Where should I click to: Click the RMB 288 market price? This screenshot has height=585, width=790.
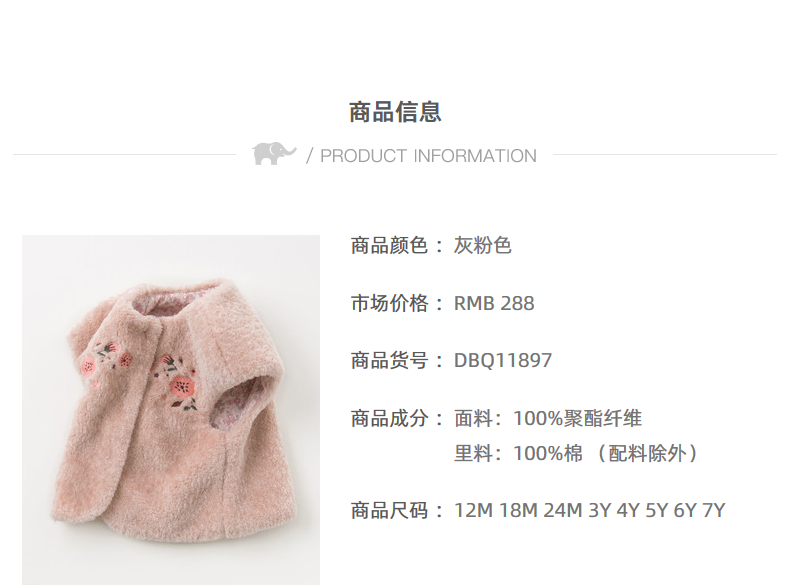[494, 303]
